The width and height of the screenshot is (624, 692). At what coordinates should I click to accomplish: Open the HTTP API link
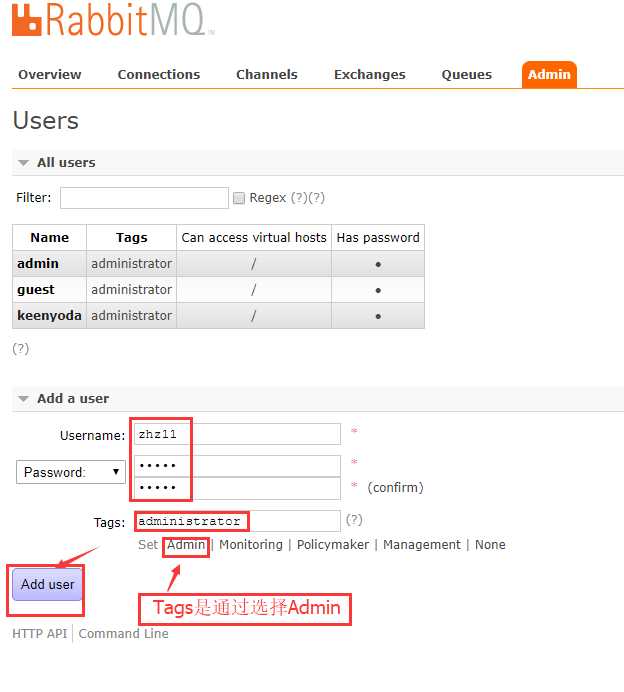coord(39,634)
